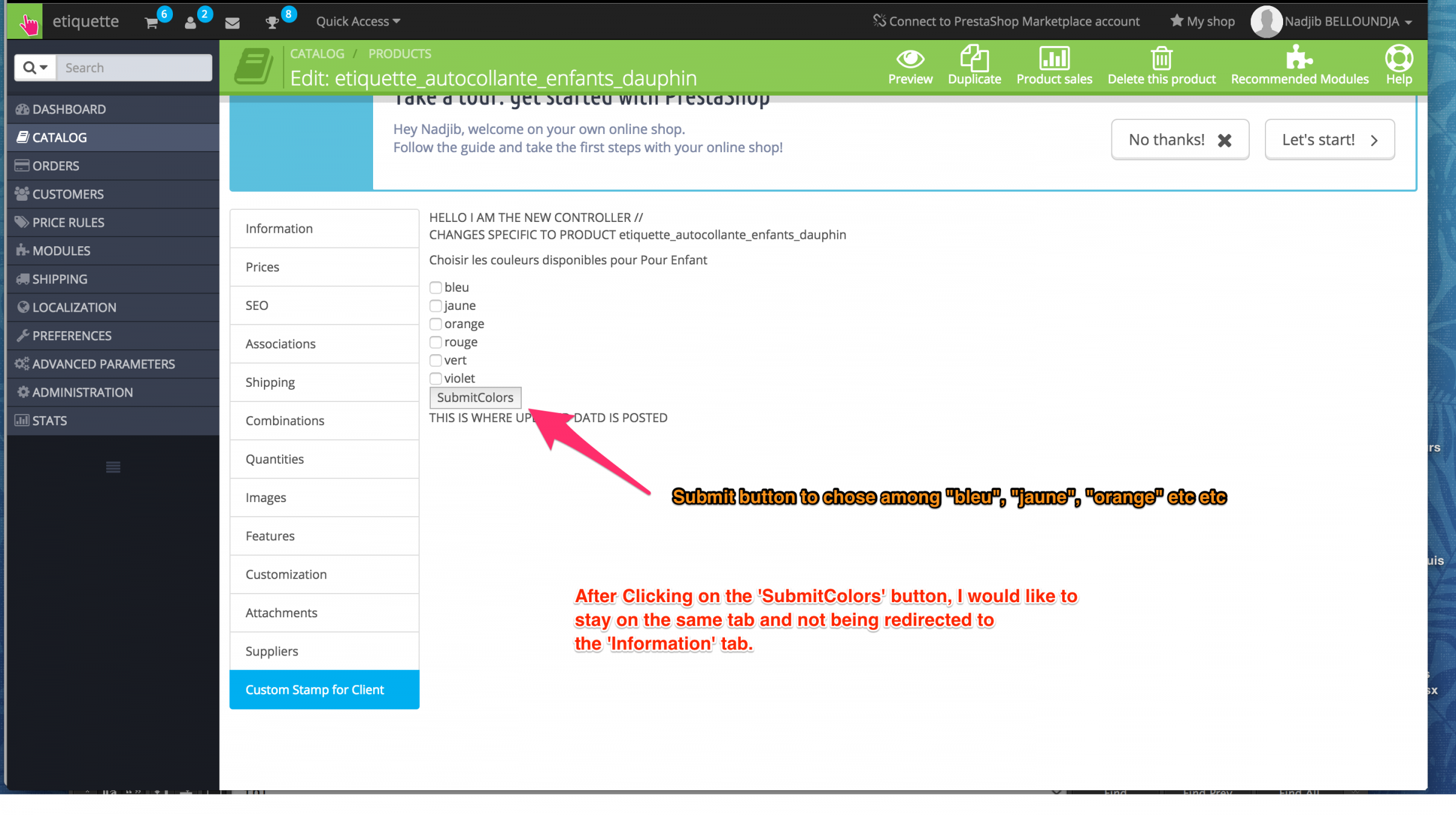Screen dimensions: 1456x815
Task: Check the bleu color checkbox
Action: (436, 287)
